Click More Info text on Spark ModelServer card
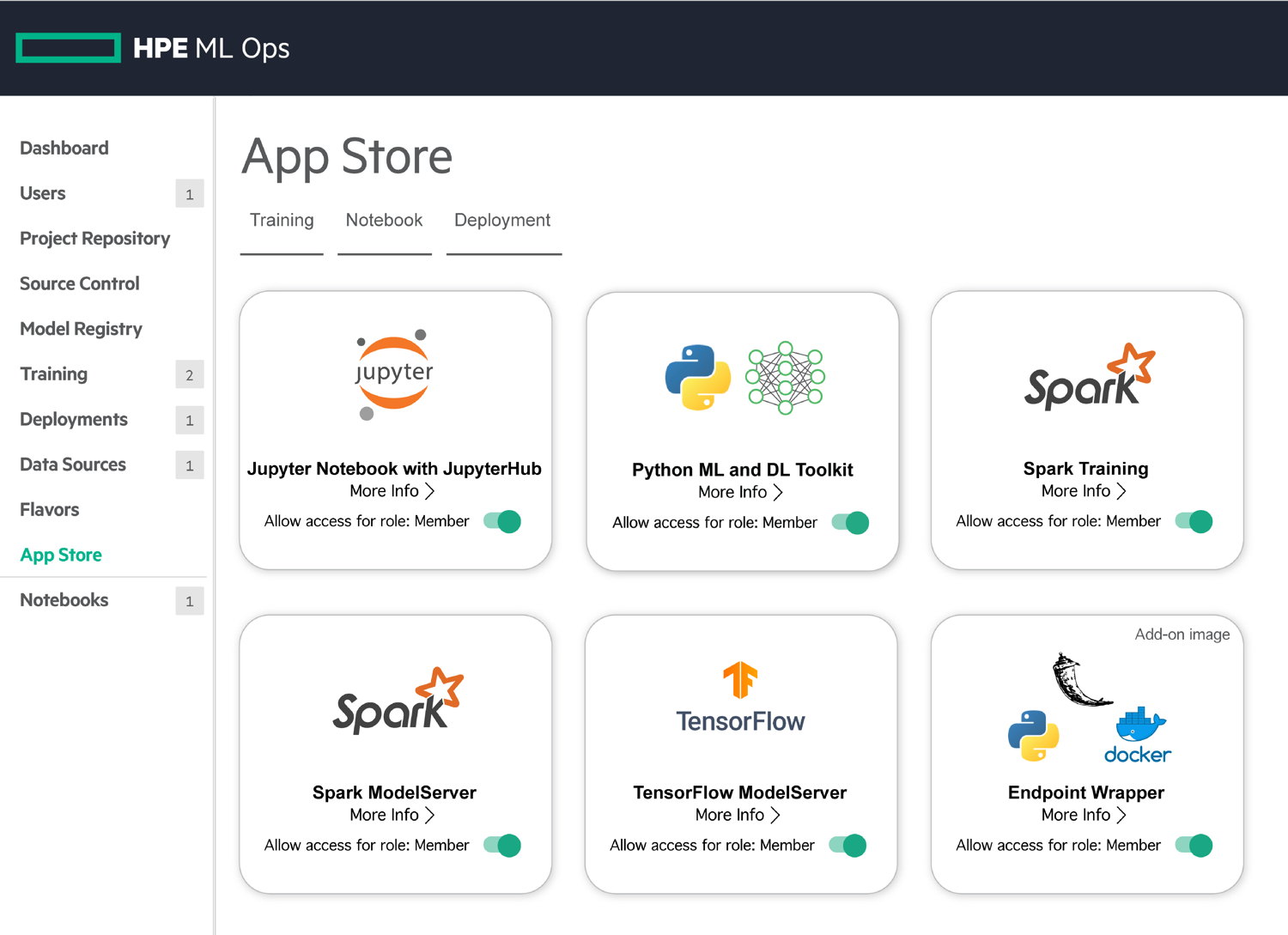Viewport: 1288px width, 935px height. tap(384, 815)
